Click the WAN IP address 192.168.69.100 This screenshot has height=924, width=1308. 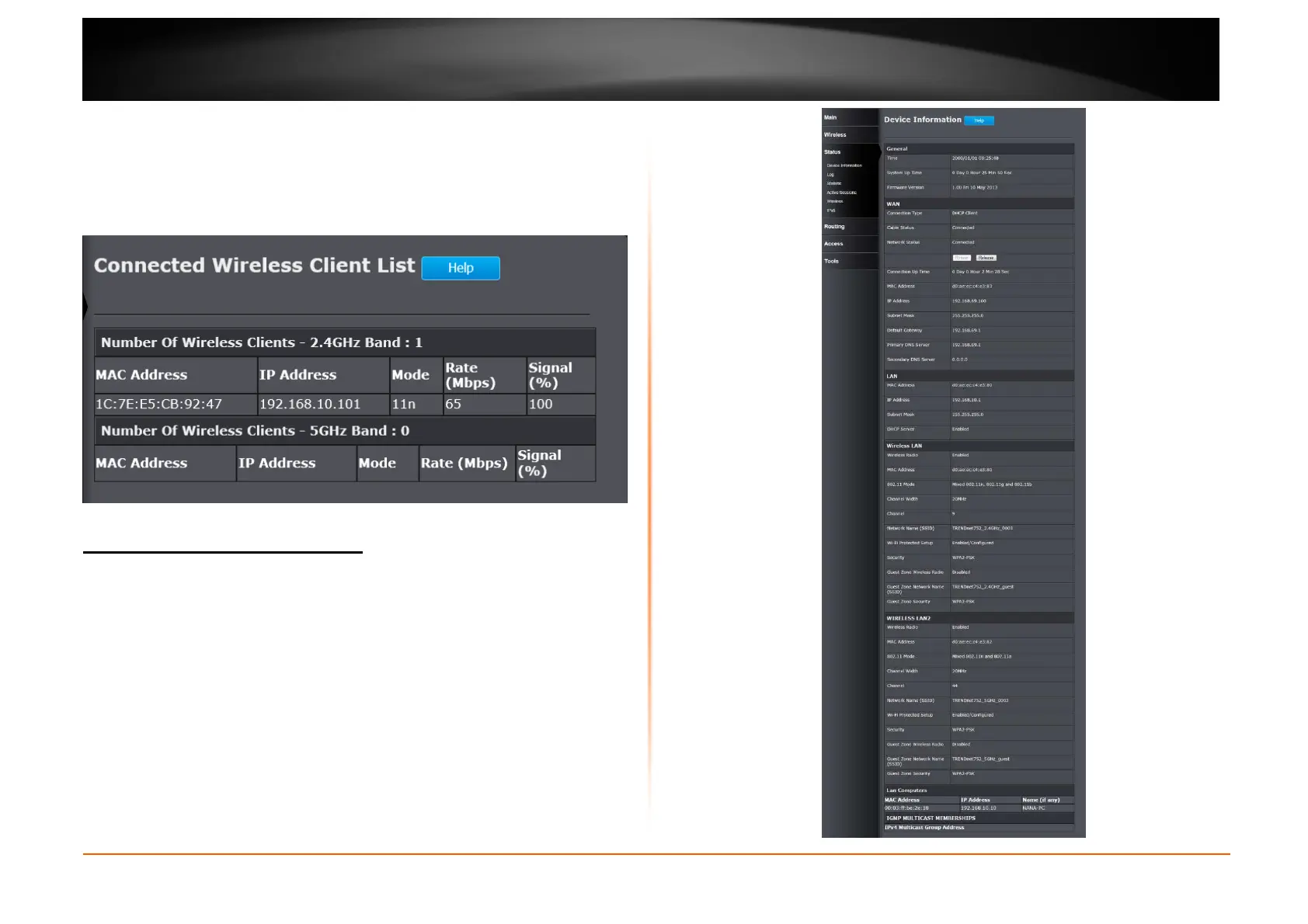coord(969,301)
